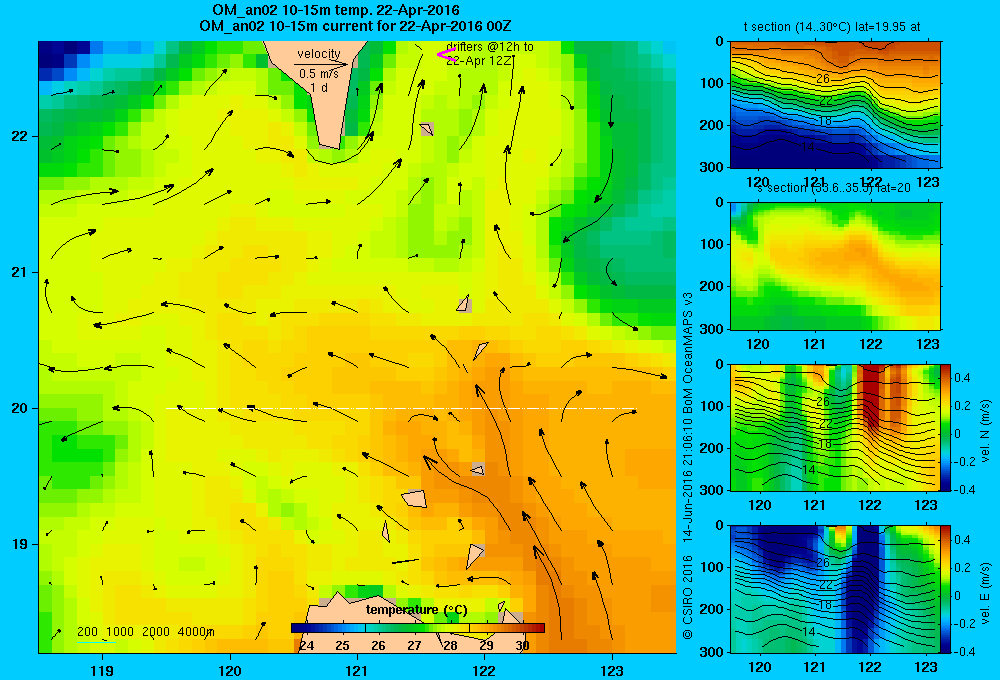Click the 'drifters @12h to' label
This screenshot has width=1000, height=680.
click(490, 47)
